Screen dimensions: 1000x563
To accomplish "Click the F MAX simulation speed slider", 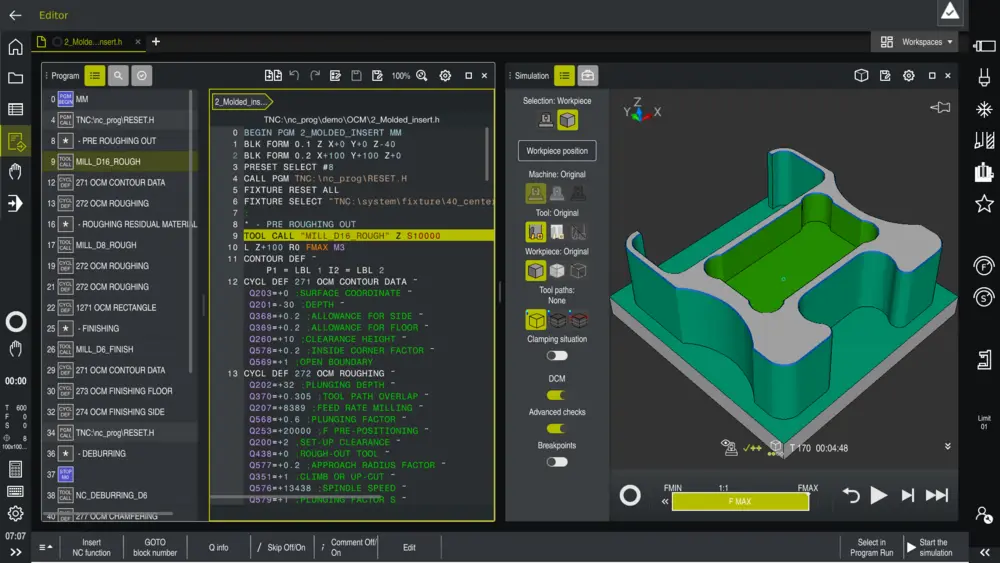I will click(740, 502).
